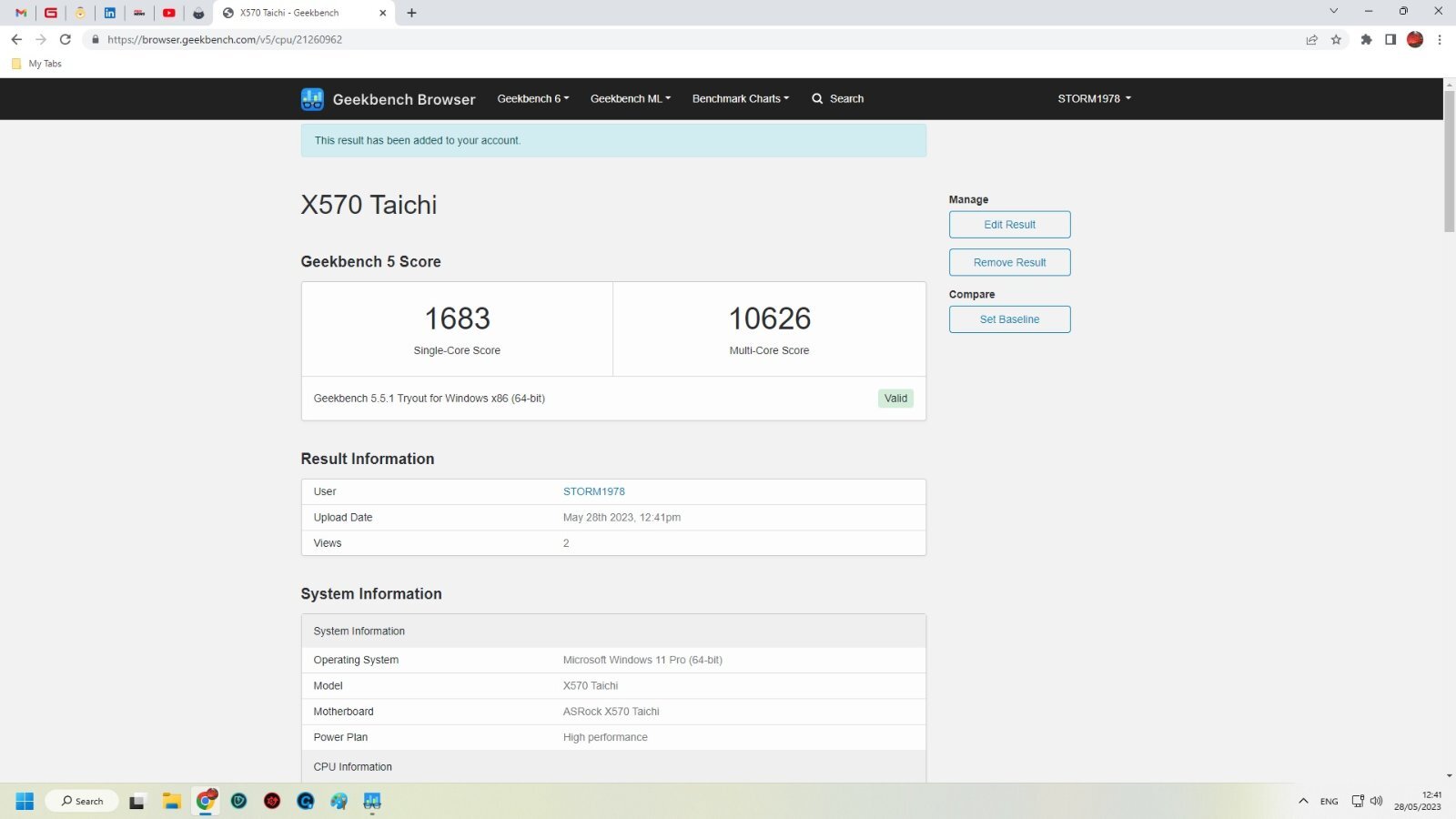The image size is (1456, 819).
Task: Click the green Valid badge
Action: click(x=895, y=399)
